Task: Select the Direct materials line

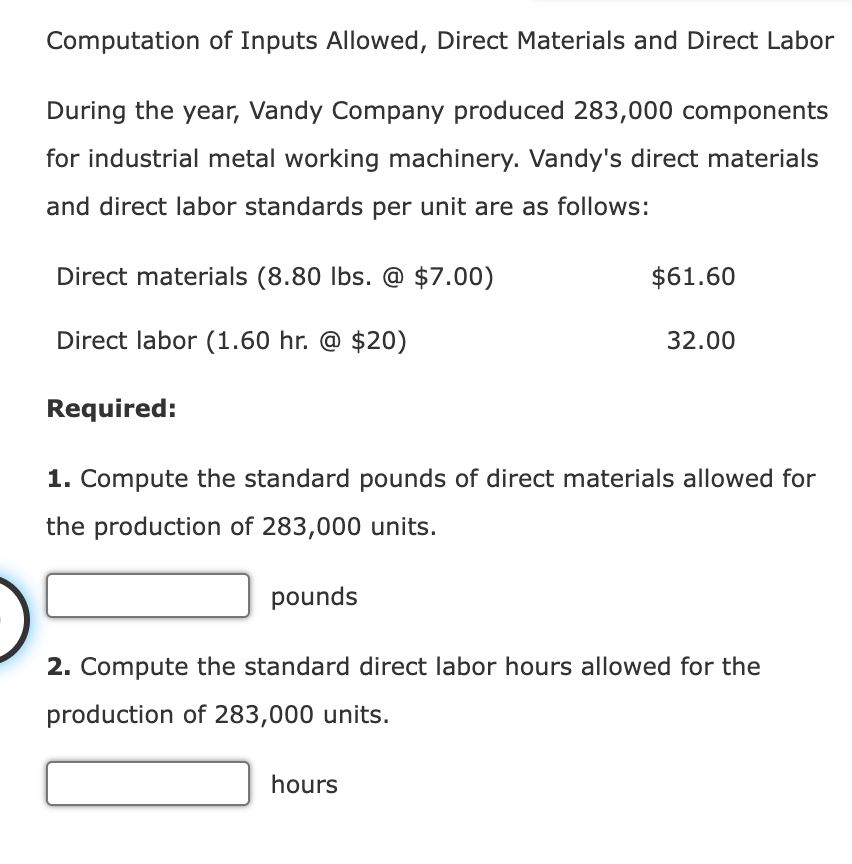Action: coord(273,277)
